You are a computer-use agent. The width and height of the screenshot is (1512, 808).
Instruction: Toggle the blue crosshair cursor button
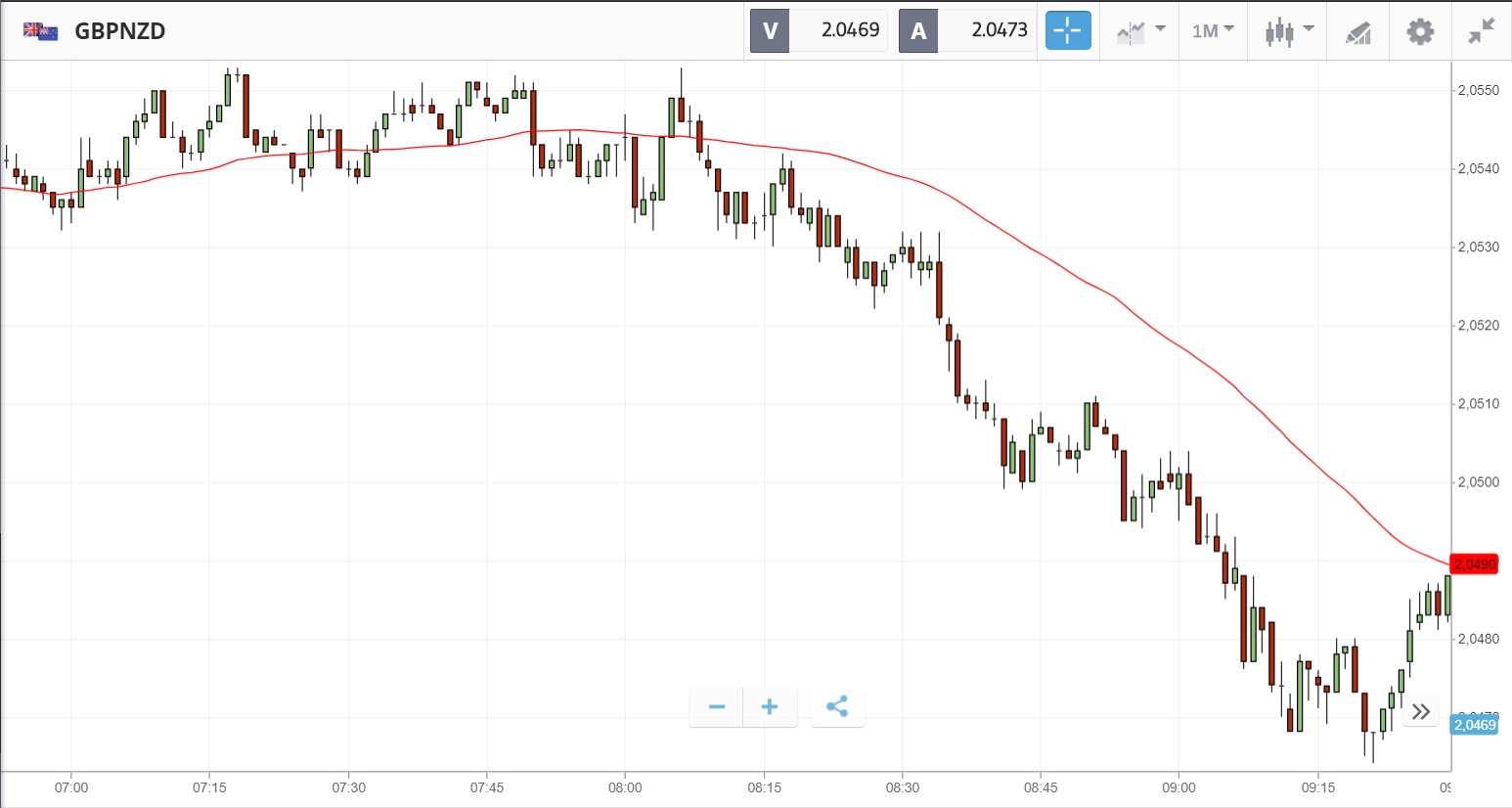(1068, 31)
